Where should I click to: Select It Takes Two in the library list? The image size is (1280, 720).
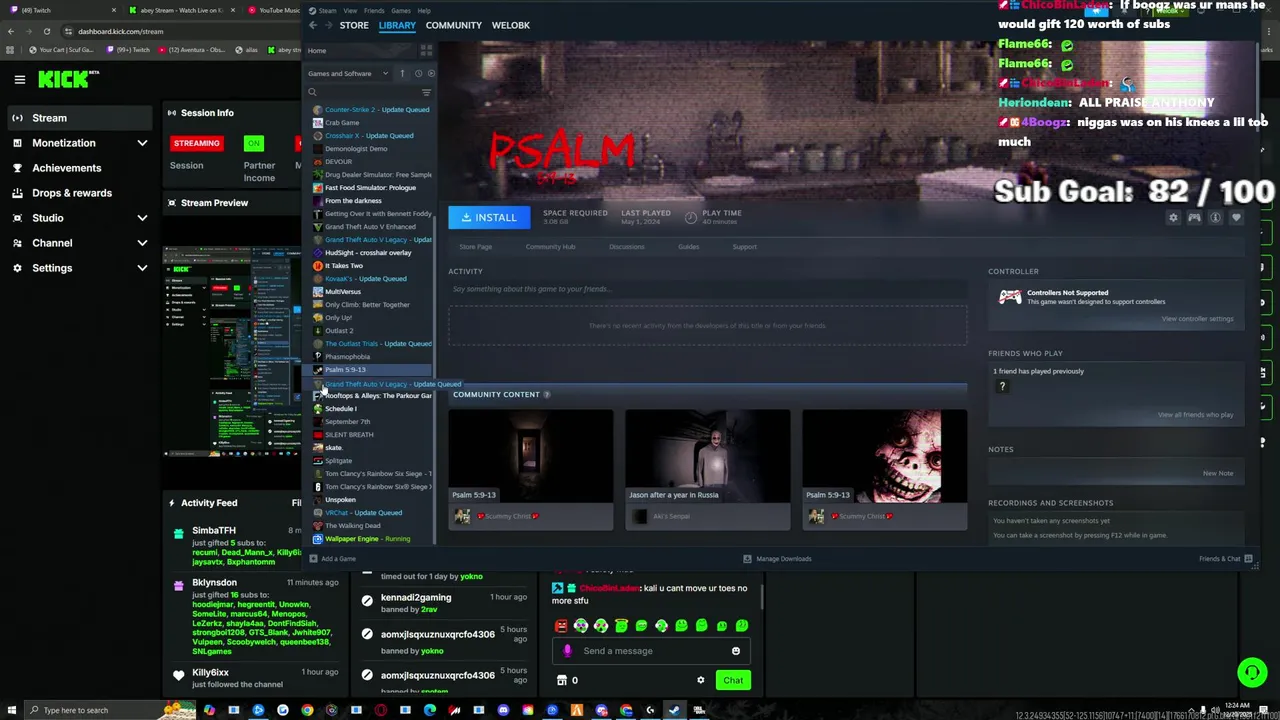pyautogui.click(x=343, y=266)
